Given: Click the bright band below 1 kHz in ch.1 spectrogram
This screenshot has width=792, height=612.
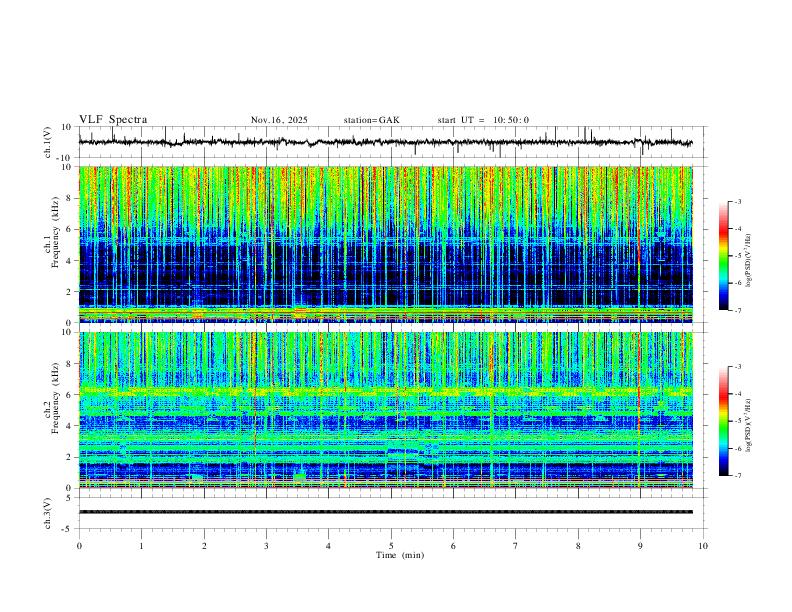Looking at the screenshot, I should (x=385, y=313).
